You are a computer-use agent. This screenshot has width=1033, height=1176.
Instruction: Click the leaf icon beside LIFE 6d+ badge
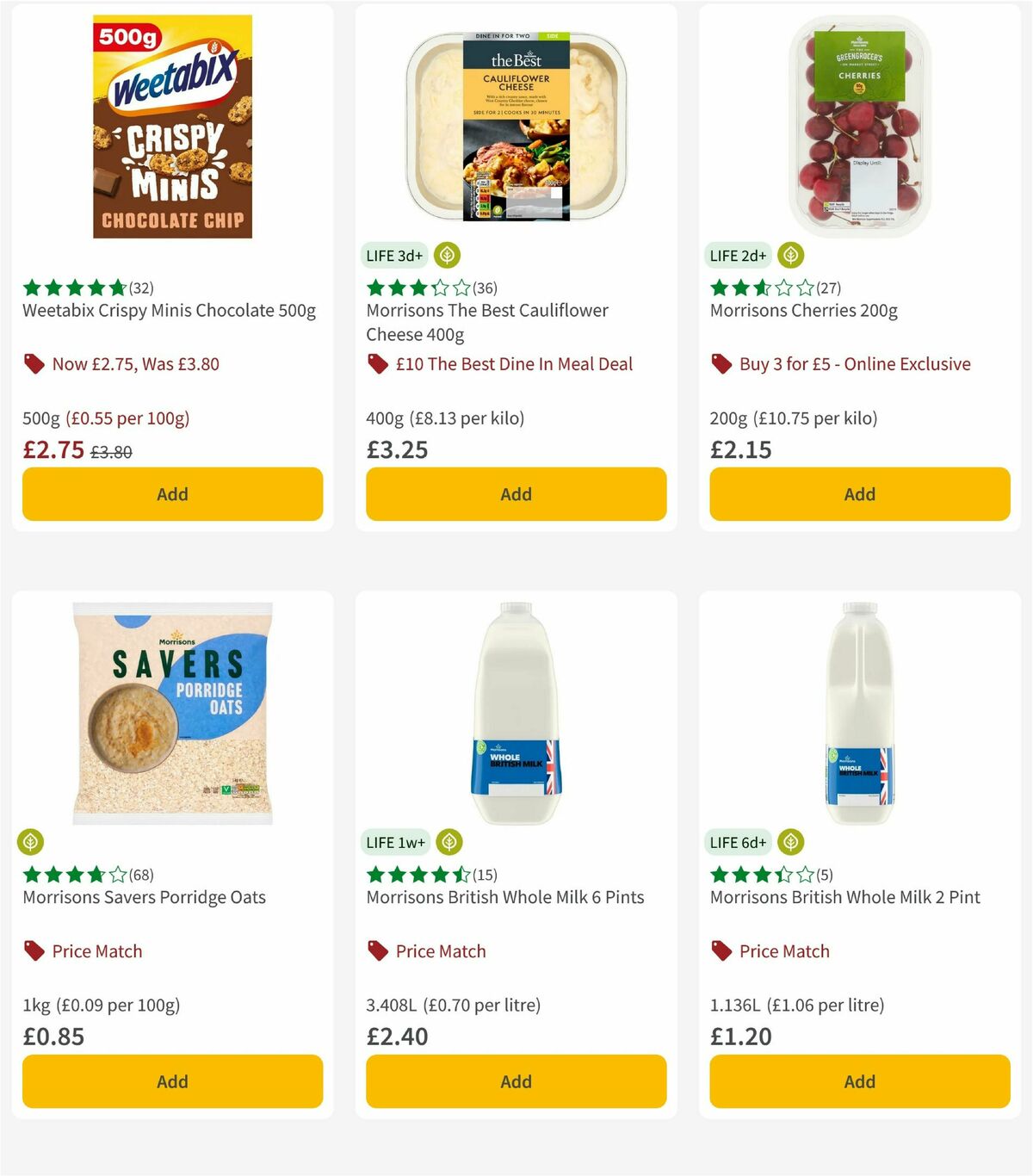(x=789, y=842)
